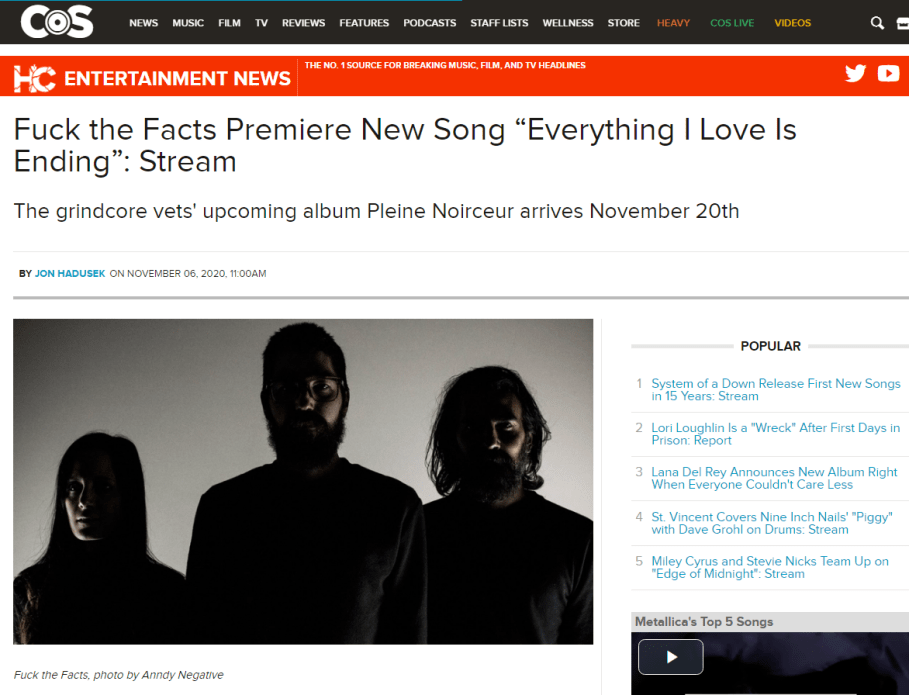Open Lana Del Rey album announcement link
The height and width of the screenshot is (695, 909).
pos(774,478)
